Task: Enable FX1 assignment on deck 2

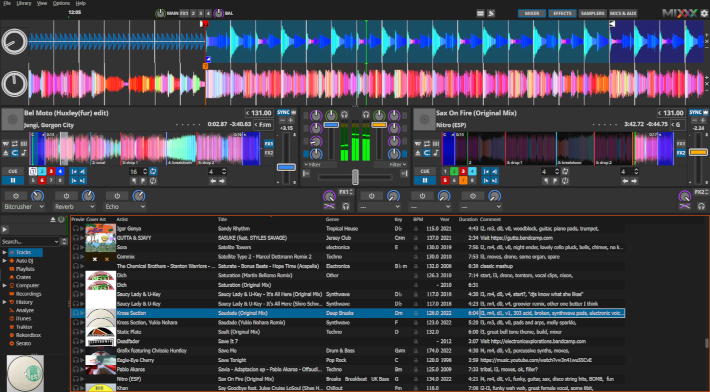Action: [681, 143]
